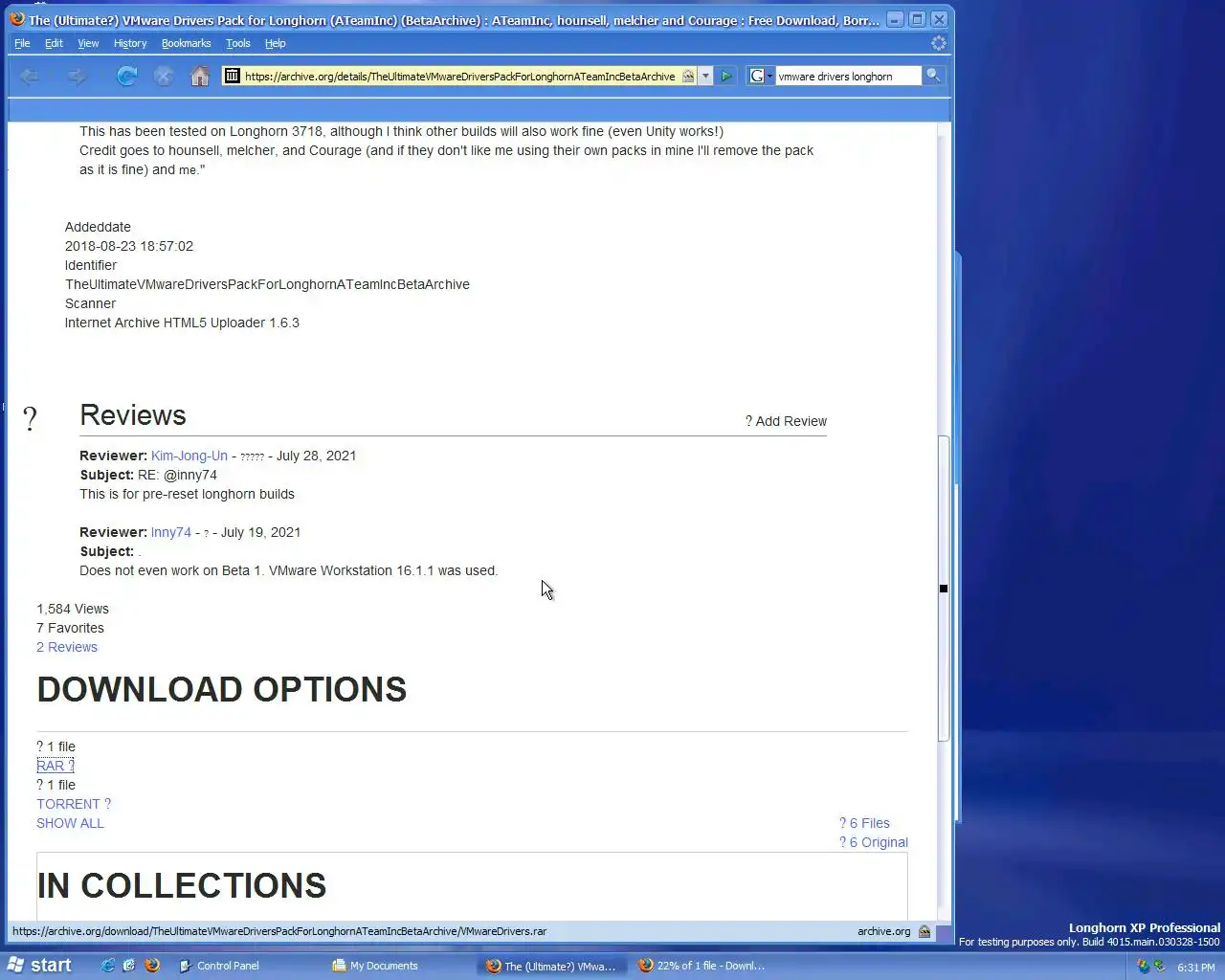Click the 6:31 PM taskbar clock
Screen dimensions: 1225x980
(1196, 968)
